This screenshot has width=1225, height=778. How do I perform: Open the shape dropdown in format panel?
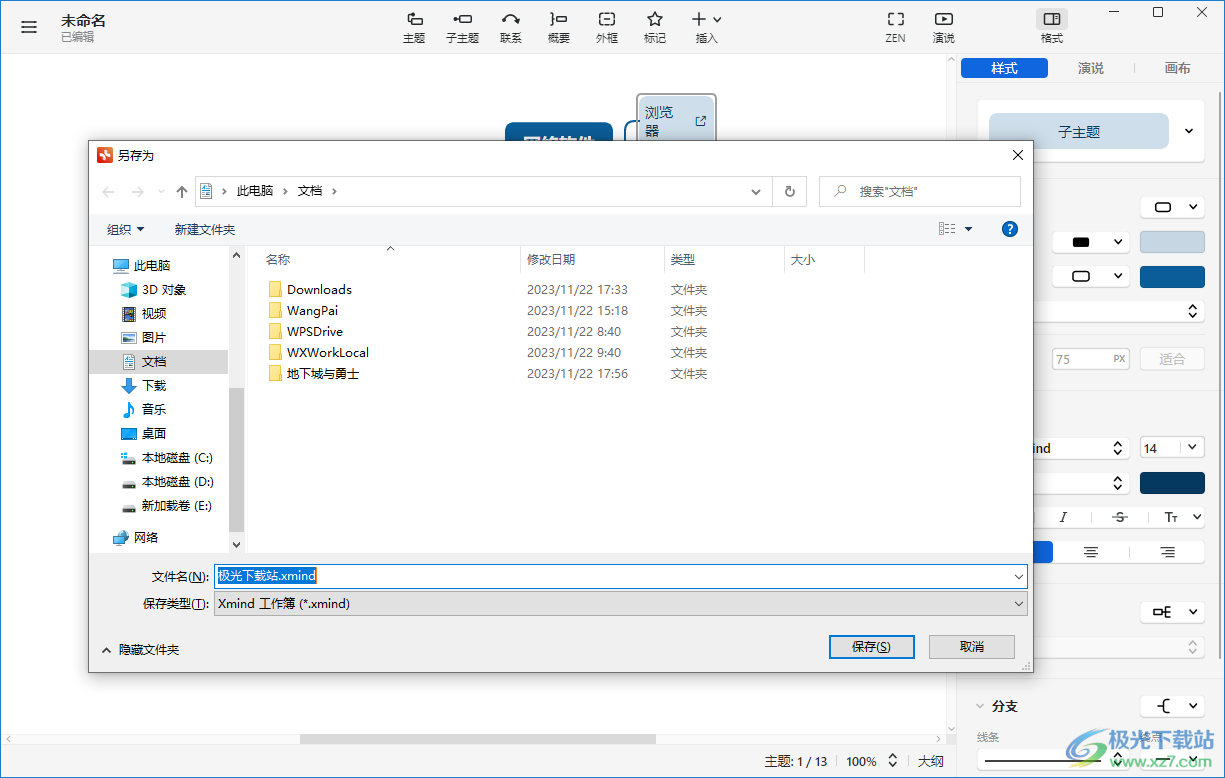1173,207
